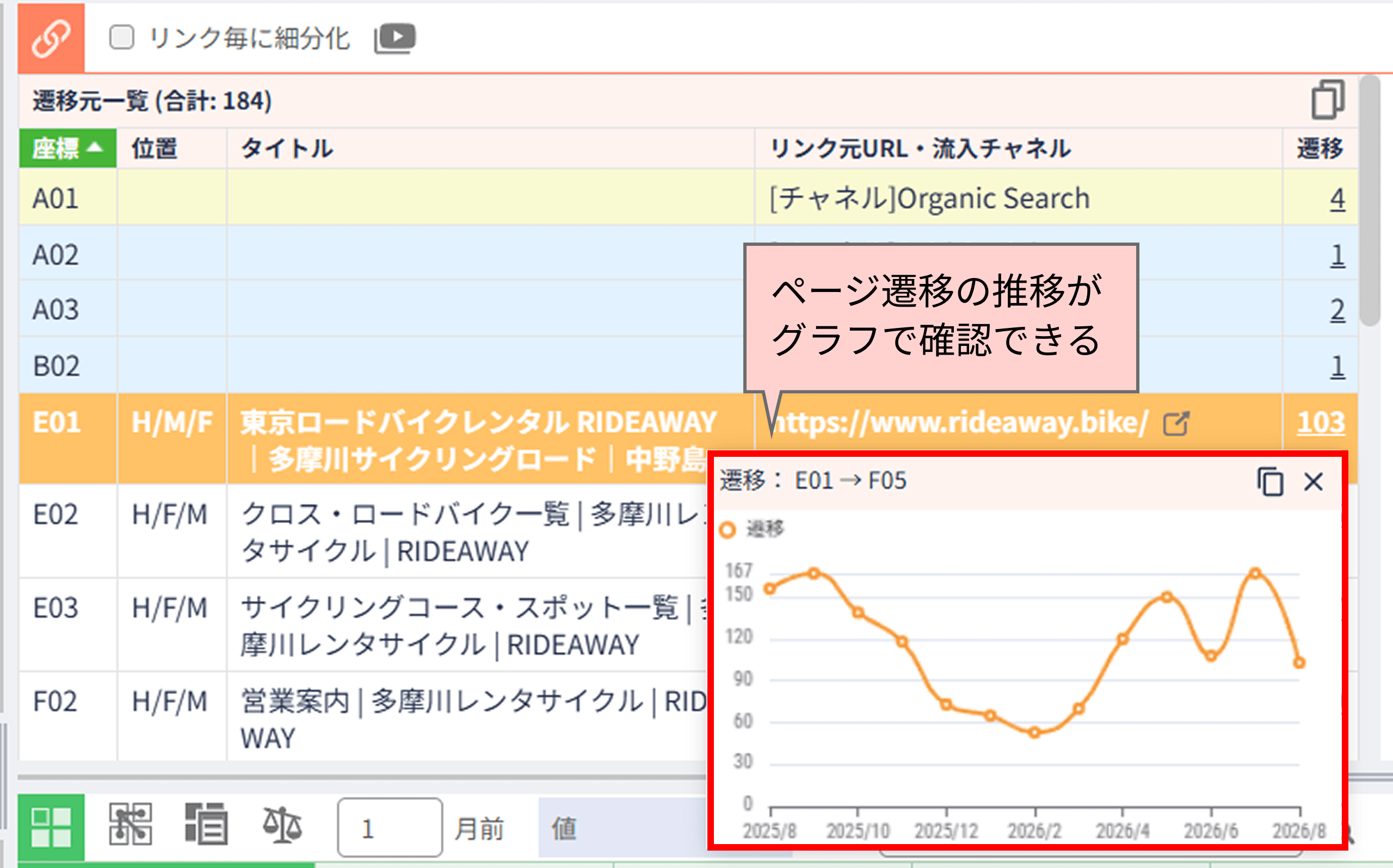Select the green grid view icon
The width and height of the screenshot is (1393, 868).
(51, 827)
